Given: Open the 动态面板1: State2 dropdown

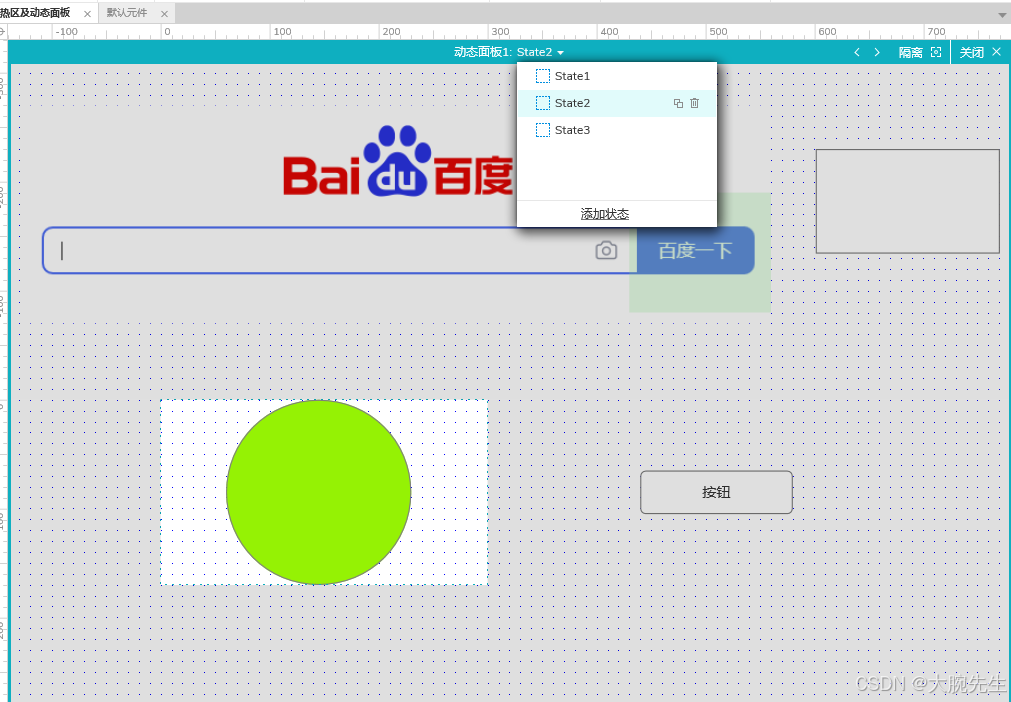Looking at the screenshot, I should tap(509, 52).
